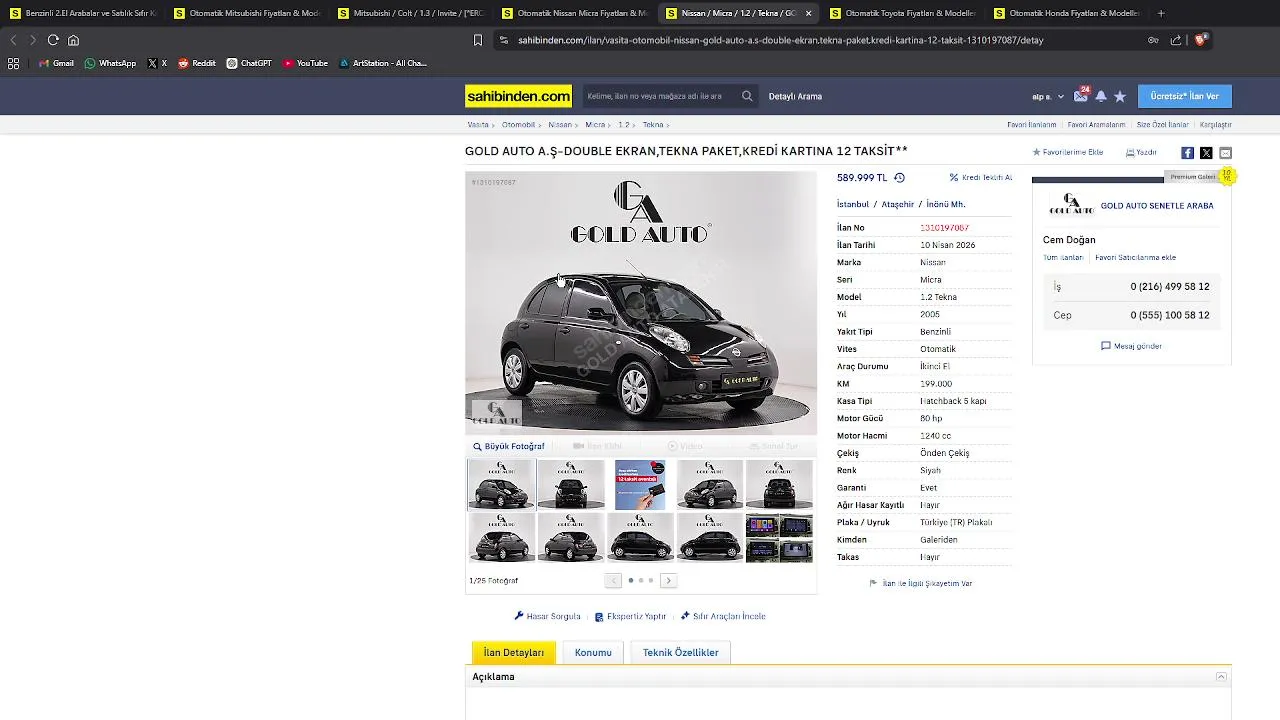This screenshot has height=720, width=1280.
Task: Share listing on Facebook
Action: click(1187, 153)
